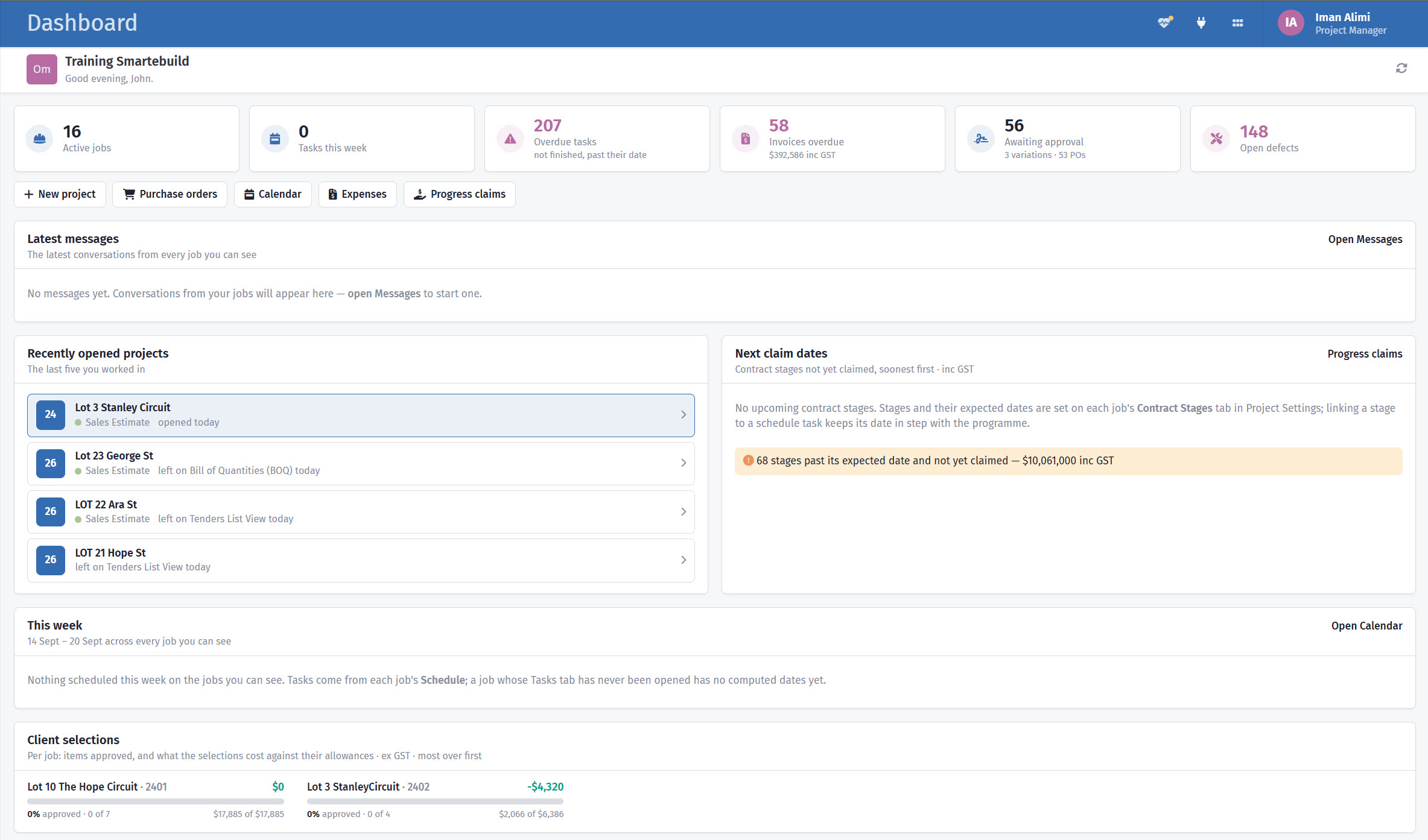The width and height of the screenshot is (1428, 840).
Task: Click the signature Awaiting approval icon
Action: click(980, 139)
